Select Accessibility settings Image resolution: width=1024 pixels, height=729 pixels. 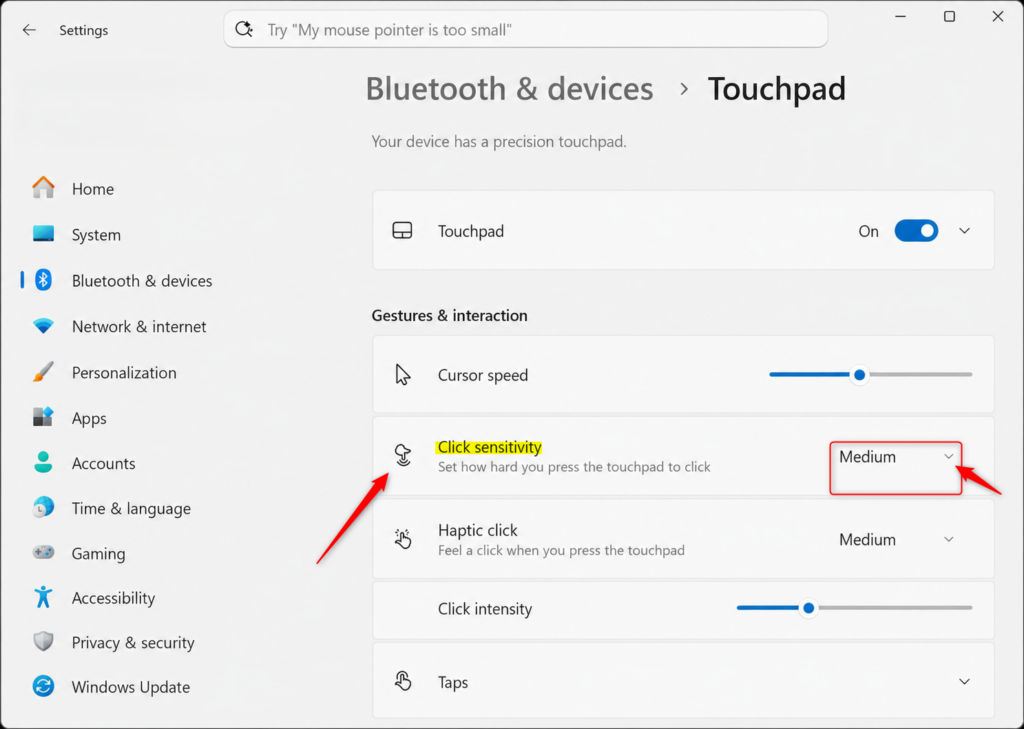[x=113, y=598]
